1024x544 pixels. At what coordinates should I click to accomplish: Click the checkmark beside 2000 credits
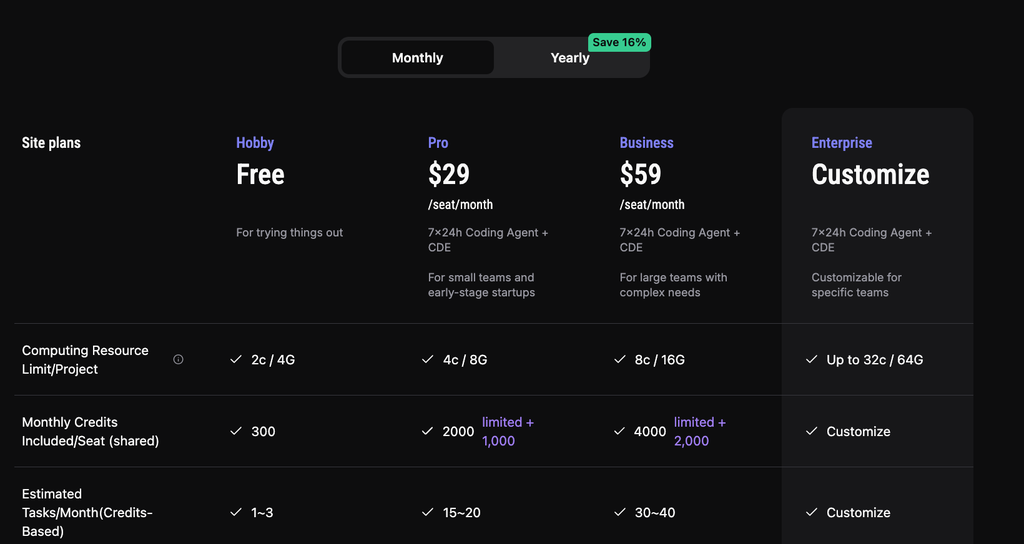(x=428, y=431)
